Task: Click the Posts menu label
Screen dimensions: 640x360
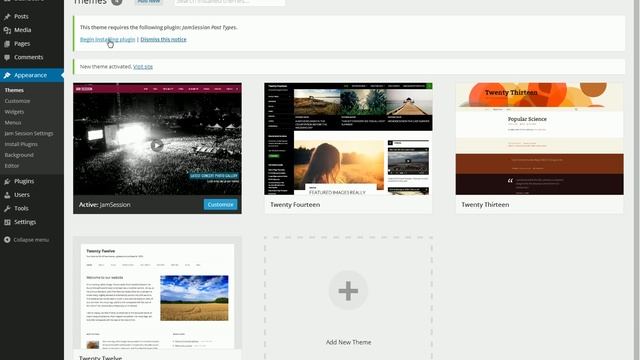Action: tap(21, 17)
